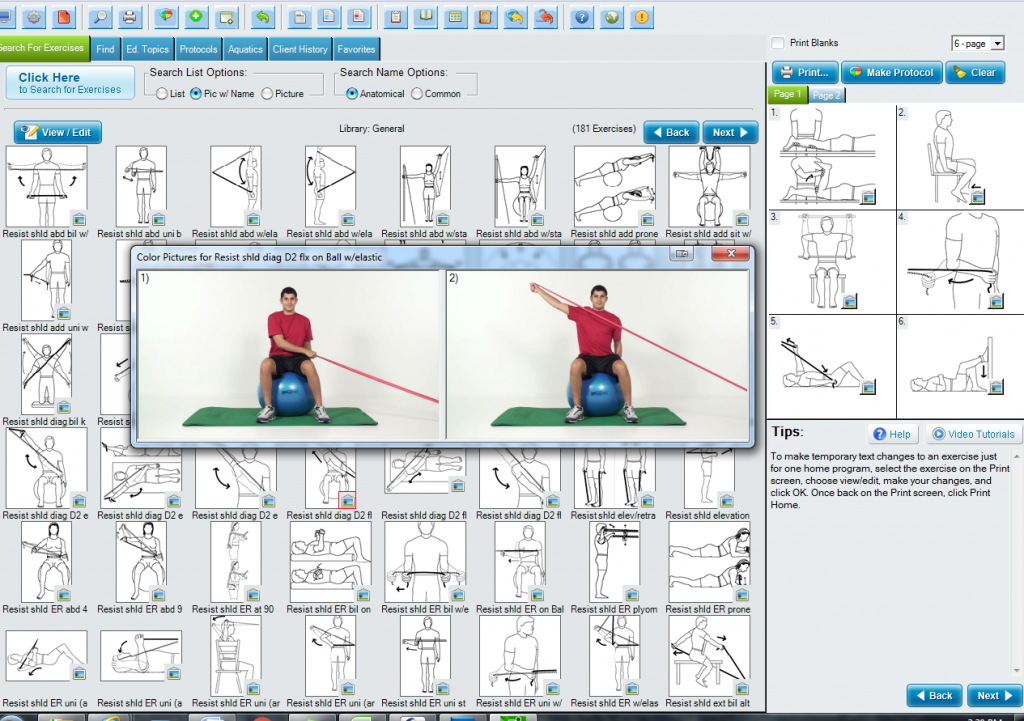Click the View/Edit button
The width and height of the screenshot is (1024, 721).
(57, 131)
